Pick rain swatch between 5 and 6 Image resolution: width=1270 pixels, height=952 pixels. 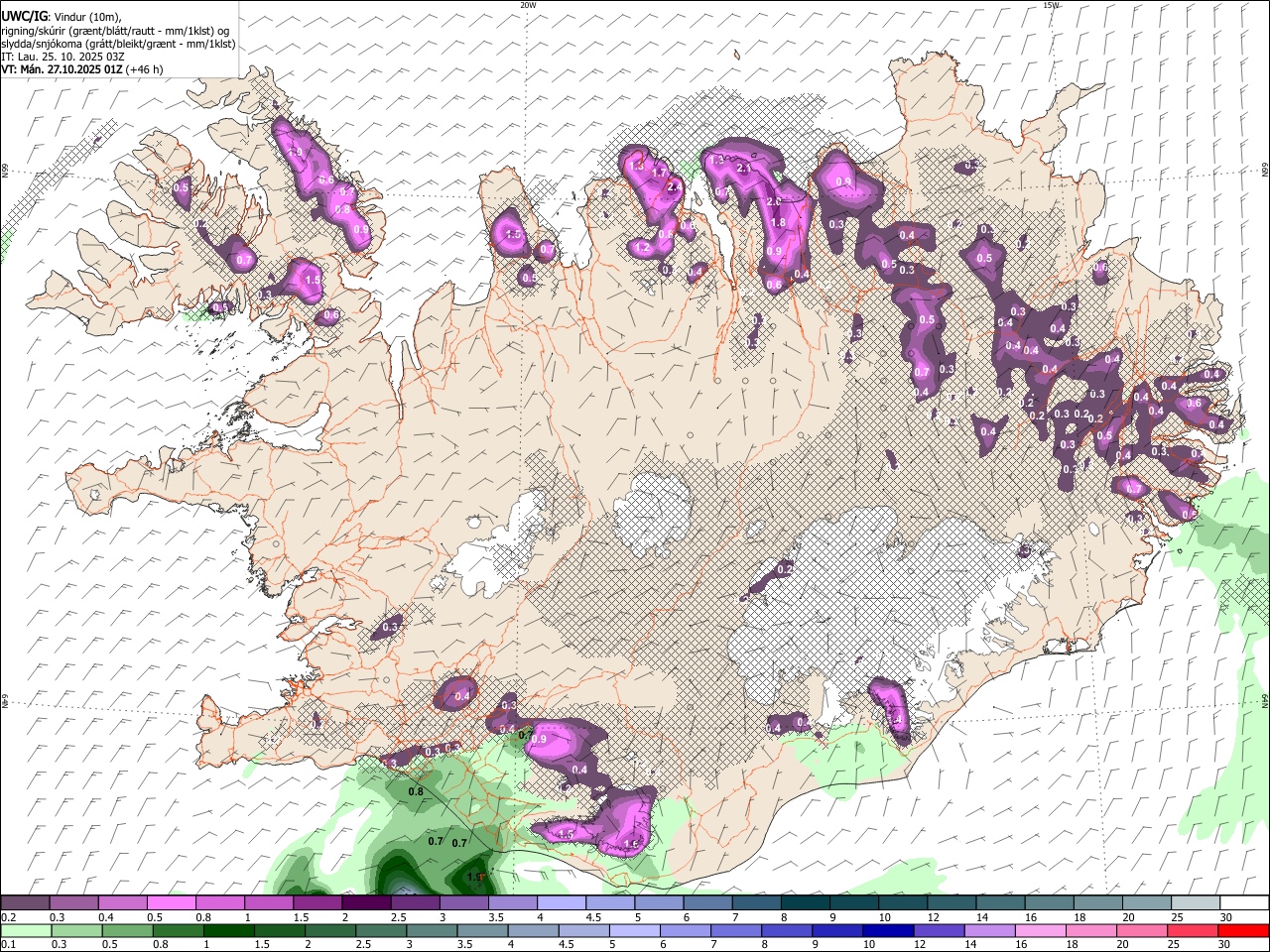click(635, 930)
